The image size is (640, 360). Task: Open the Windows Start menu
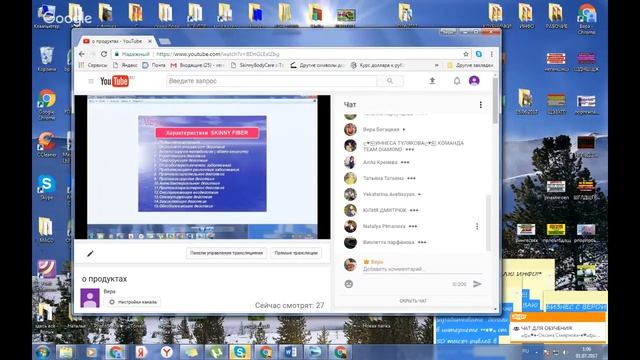coord(42,352)
